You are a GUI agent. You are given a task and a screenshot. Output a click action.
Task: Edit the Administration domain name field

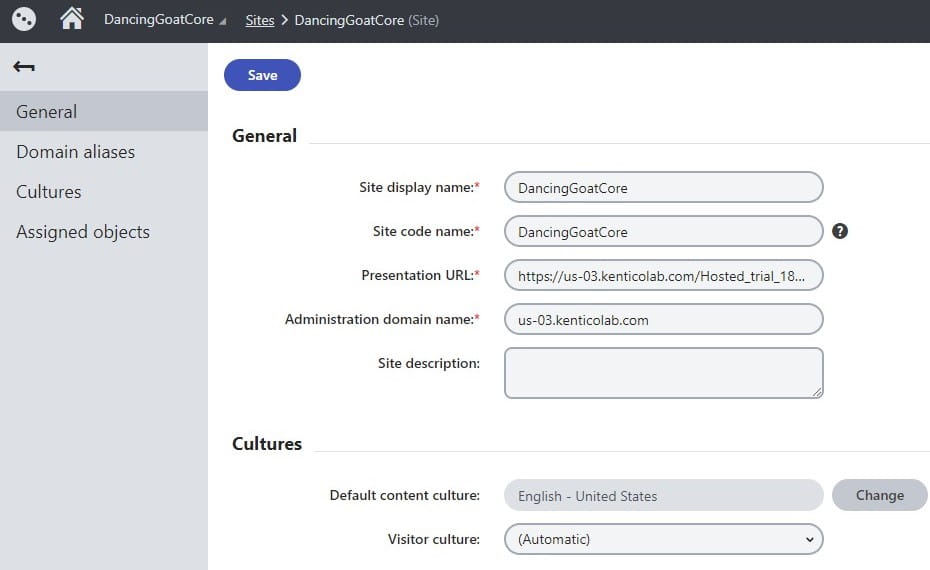pos(663,319)
